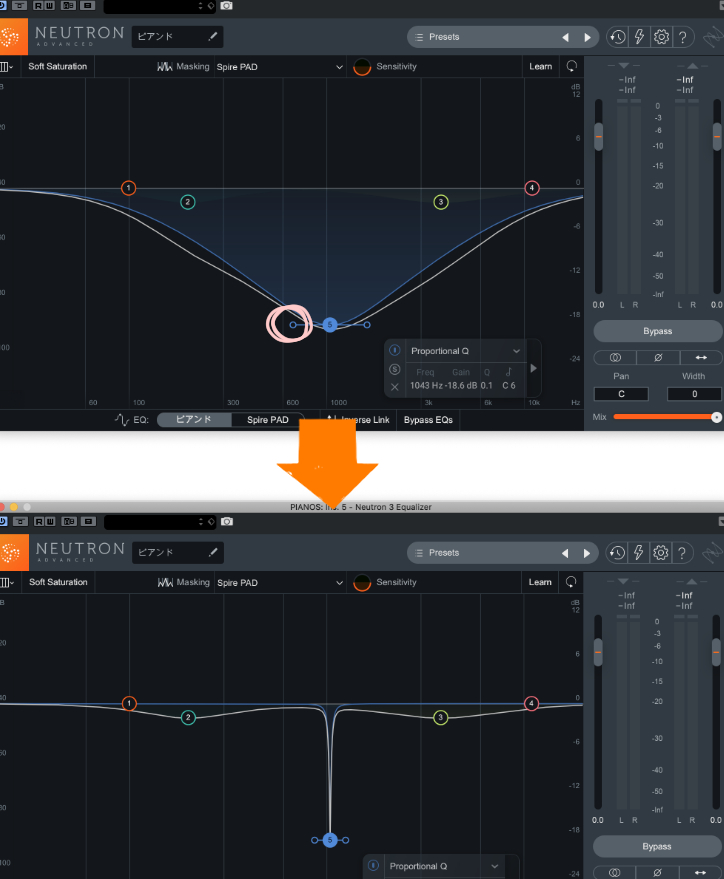Click input gain fader handle, upper window
This screenshot has width=724, height=879.
(x=598, y=136)
